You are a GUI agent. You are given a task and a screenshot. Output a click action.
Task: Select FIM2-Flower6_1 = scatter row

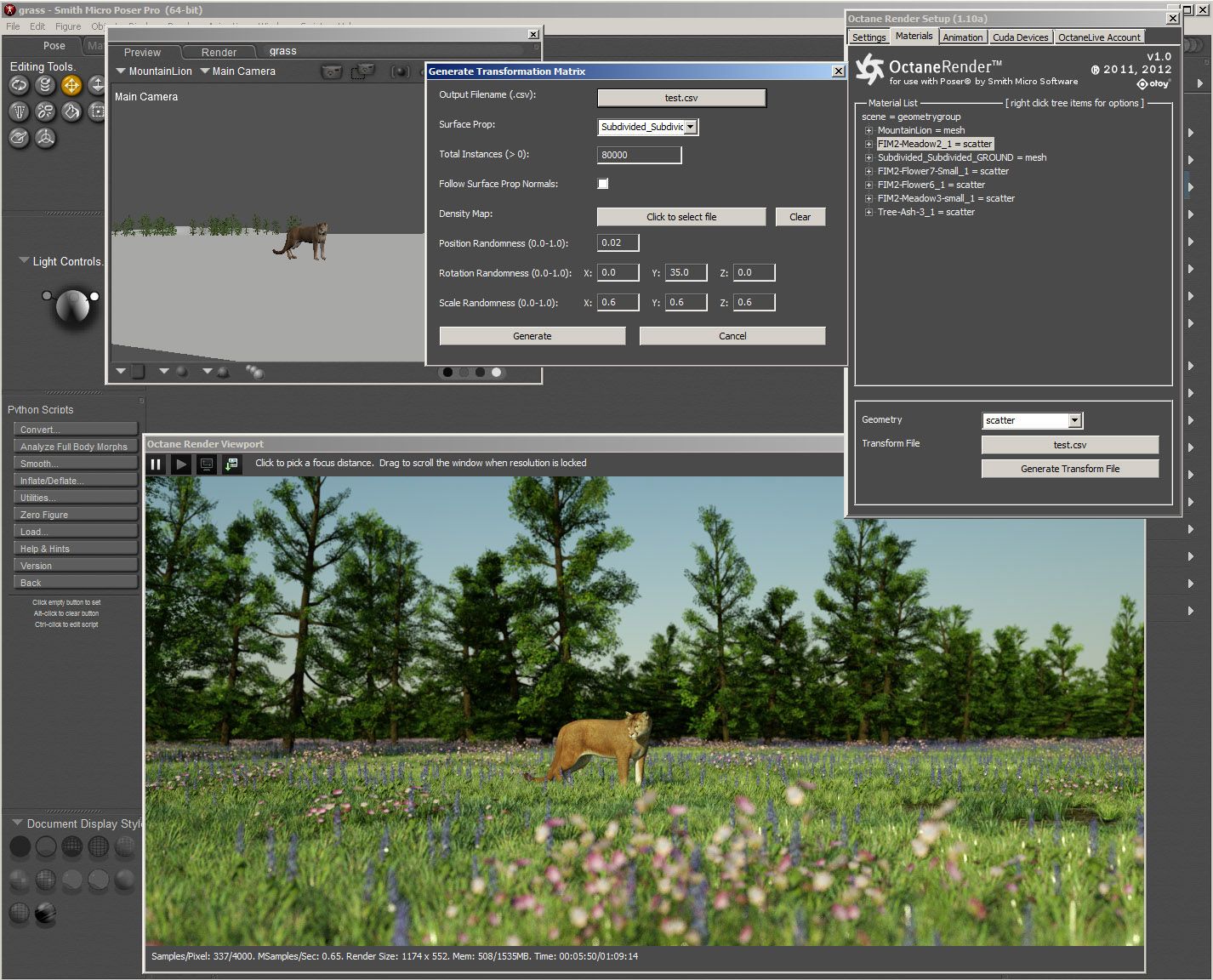pos(931,185)
